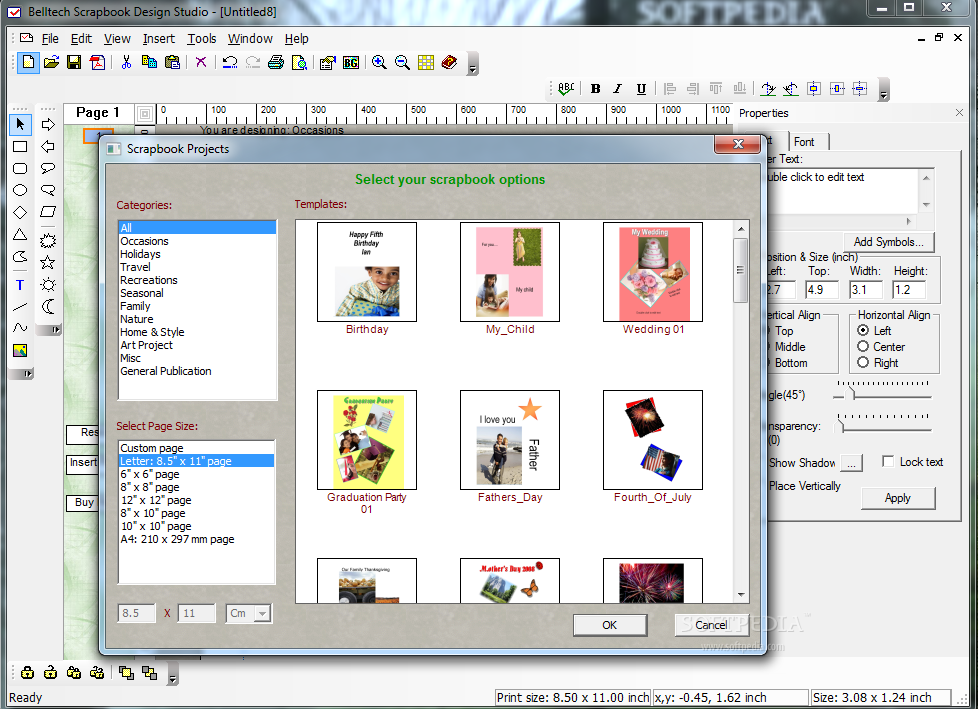Image resolution: width=978 pixels, height=709 pixels.
Task: Click the Copy toolbar icon
Action: click(149, 62)
